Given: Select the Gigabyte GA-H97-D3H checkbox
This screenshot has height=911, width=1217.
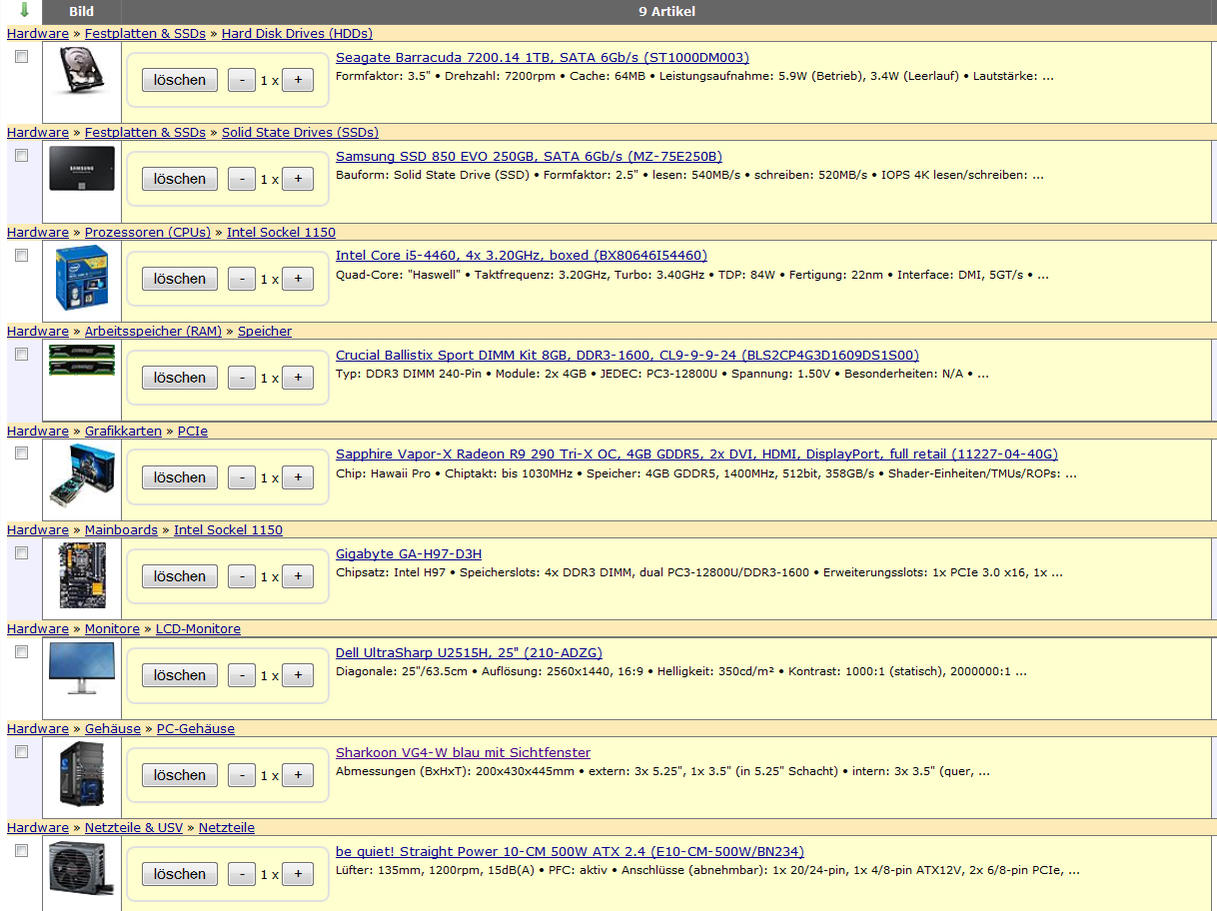Looking at the screenshot, I should pos(22,553).
